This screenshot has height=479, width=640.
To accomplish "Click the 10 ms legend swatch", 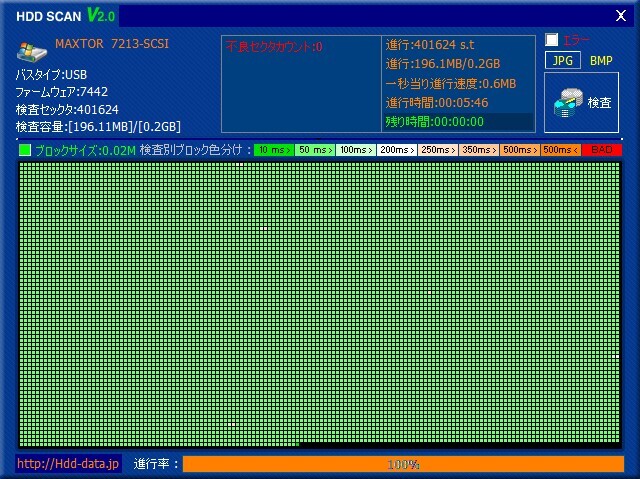I will click(x=274, y=150).
